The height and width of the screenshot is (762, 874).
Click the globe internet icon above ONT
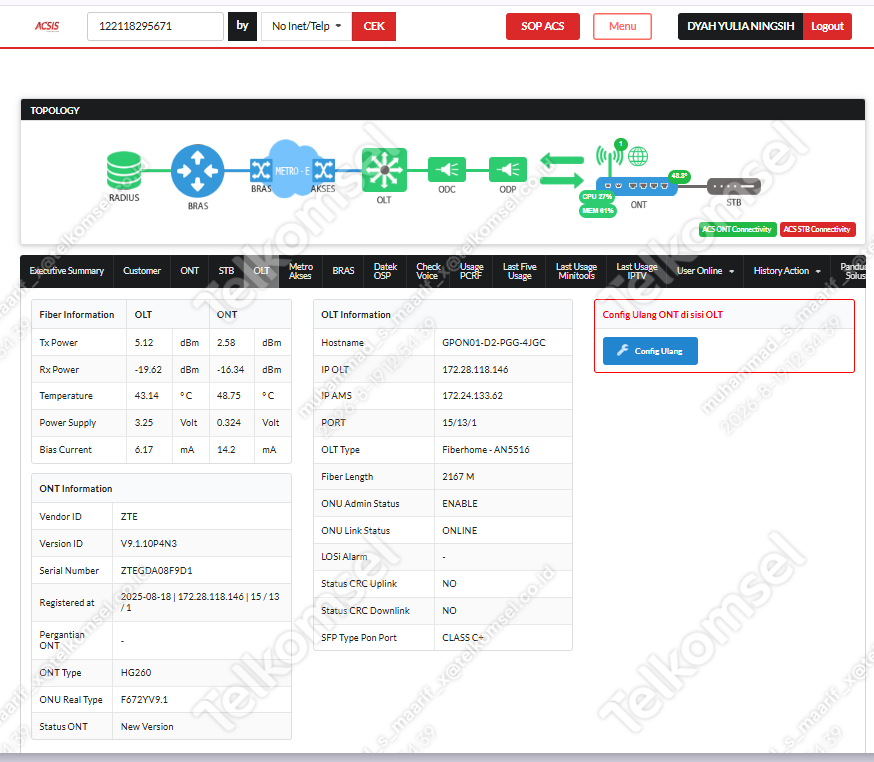click(638, 157)
